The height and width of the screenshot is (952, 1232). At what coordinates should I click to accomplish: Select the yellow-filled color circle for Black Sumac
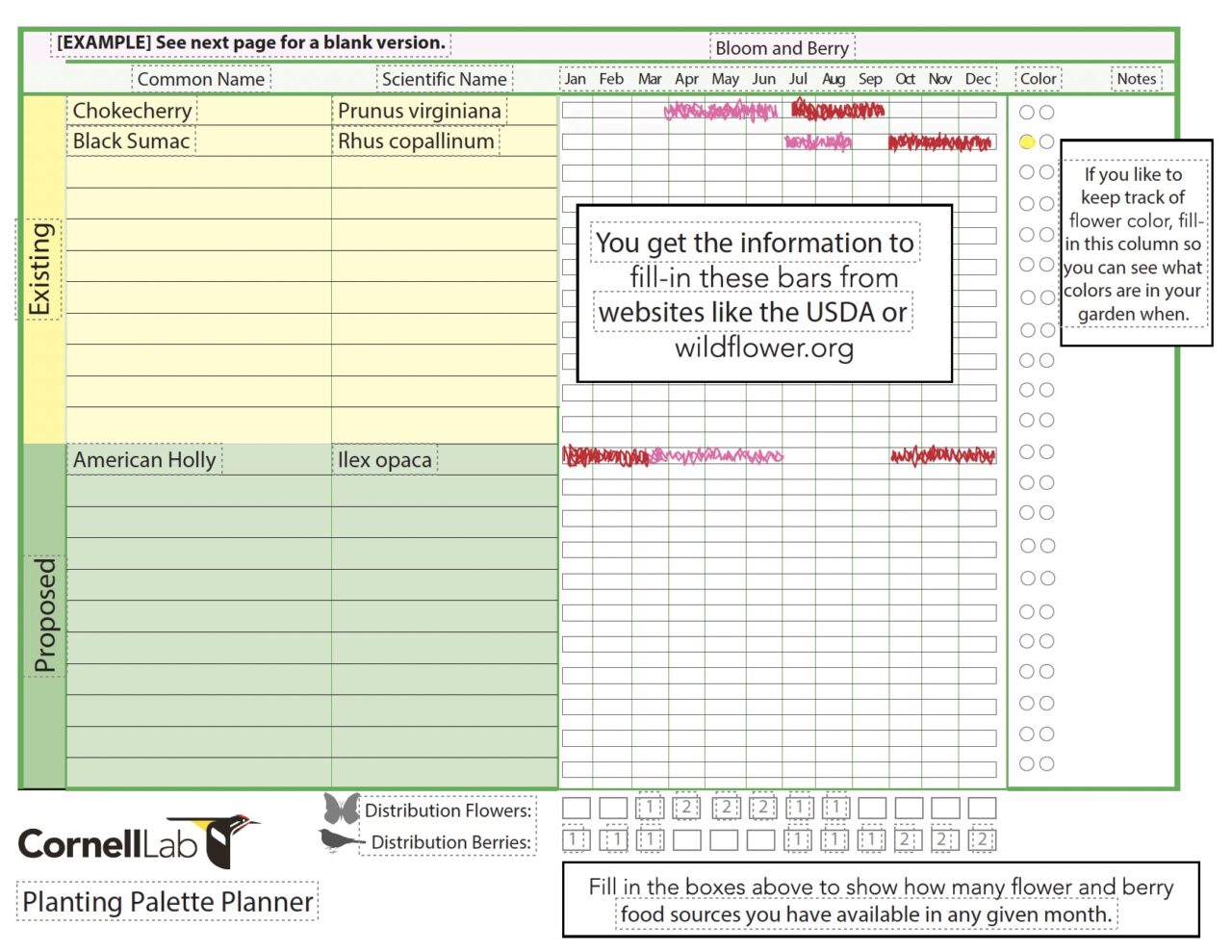pyautogui.click(x=1027, y=142)
